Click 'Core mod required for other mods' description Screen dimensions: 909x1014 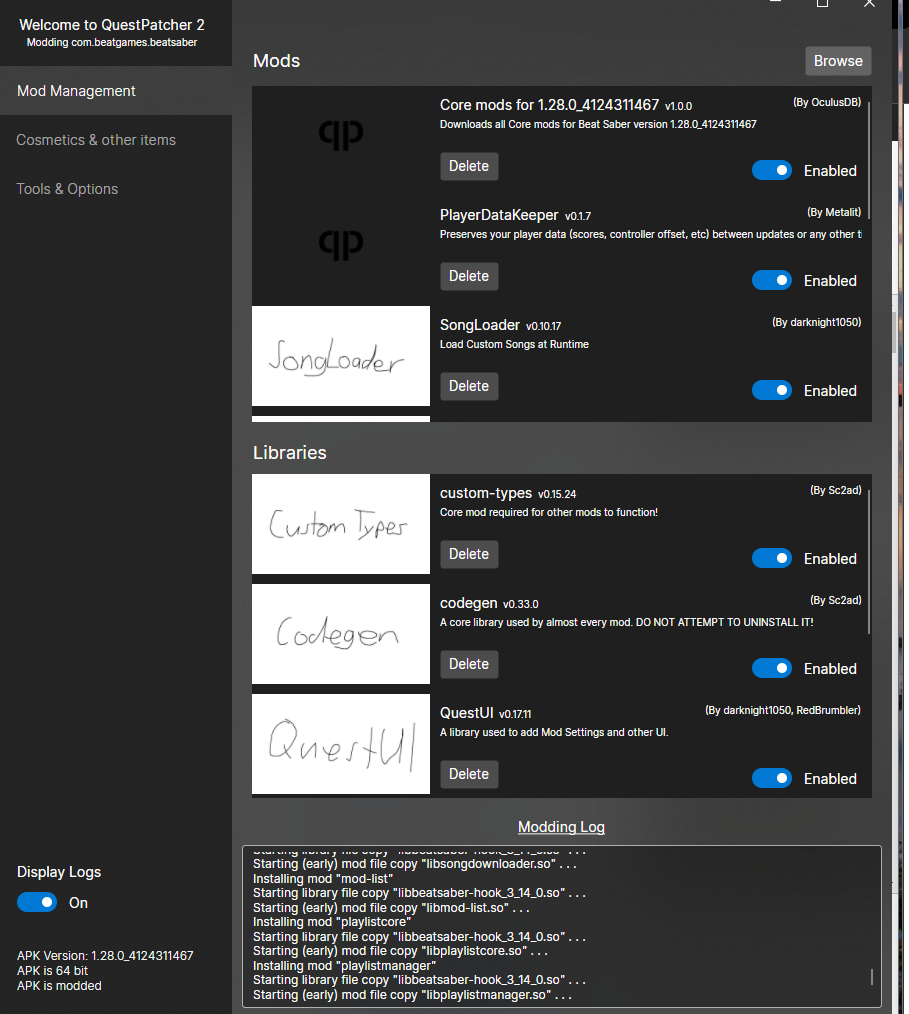point(549,512)
